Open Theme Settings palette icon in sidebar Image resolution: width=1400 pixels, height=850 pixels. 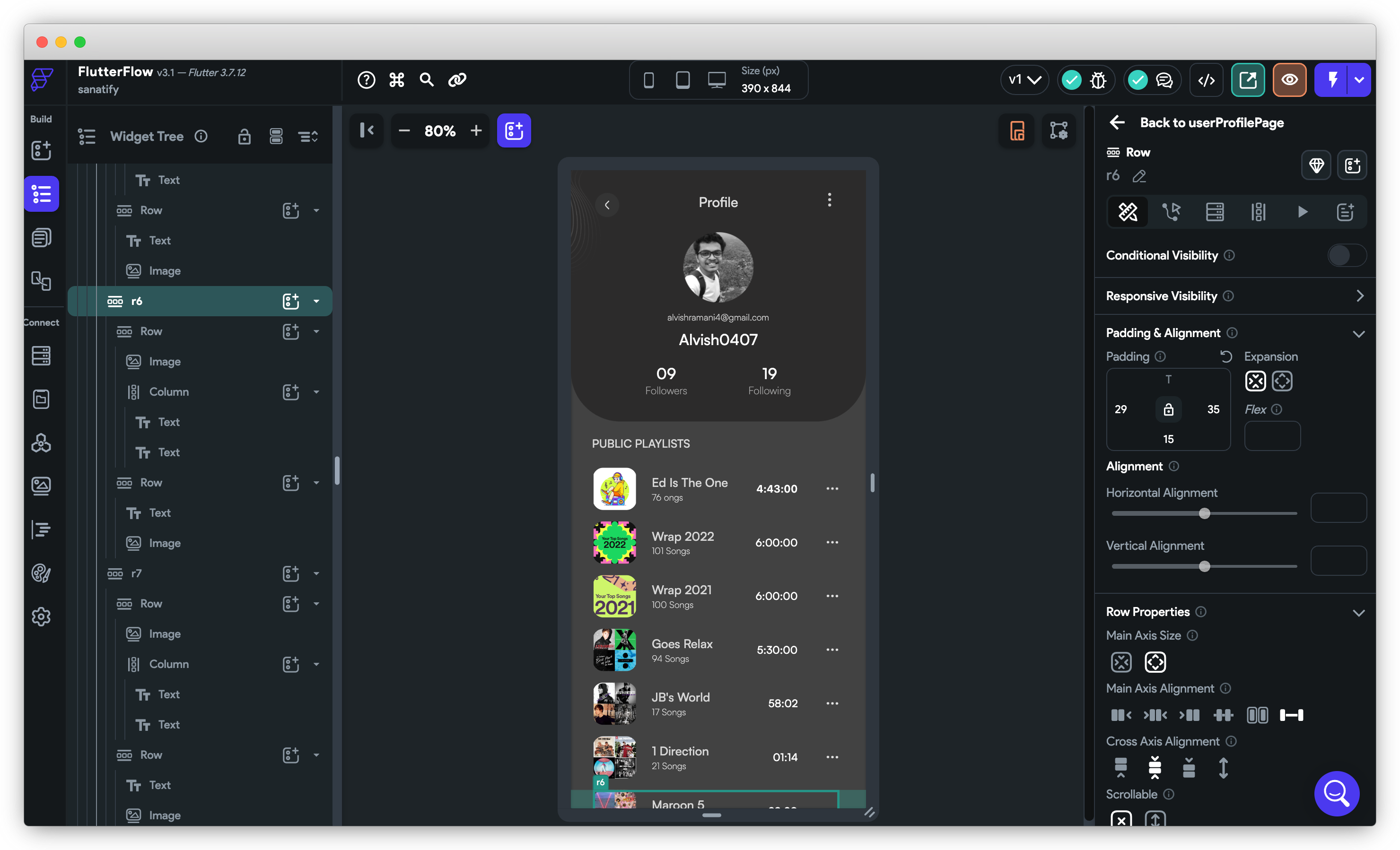point(41,573)
